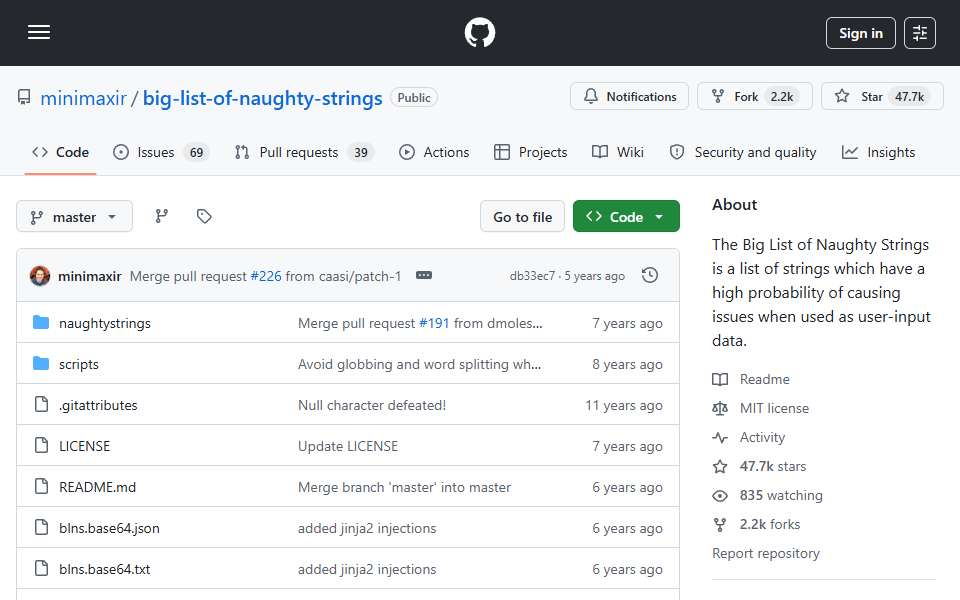Click the eye icon beside 835 watching
The height and width of the screenshot is (600, 960).
pyautogui.click(x=720, y=495)
